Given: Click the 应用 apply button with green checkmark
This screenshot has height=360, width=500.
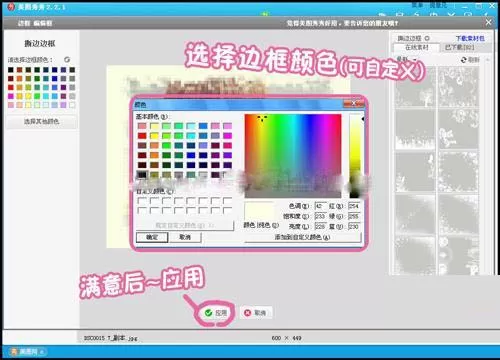Looking at the screenshot, I should 216,313.
